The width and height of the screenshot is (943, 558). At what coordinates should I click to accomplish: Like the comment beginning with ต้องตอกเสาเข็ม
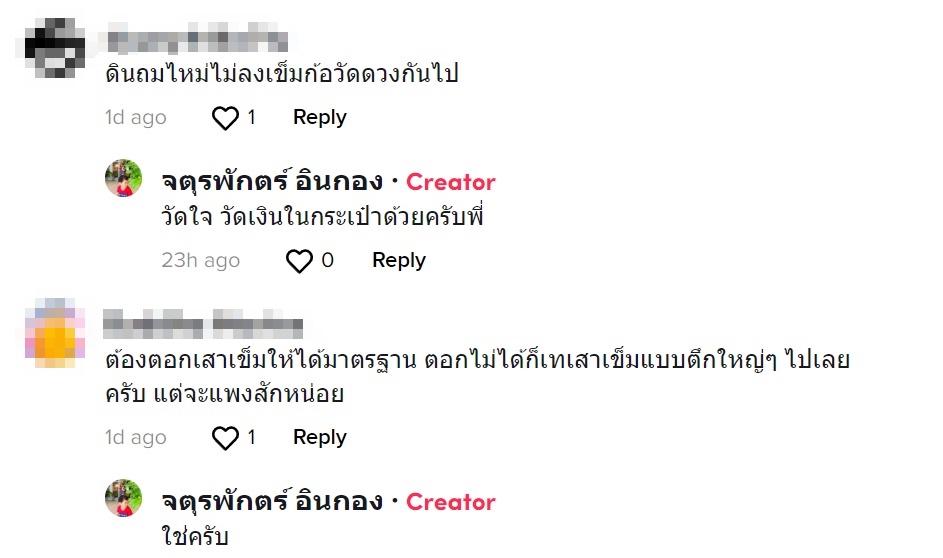coord(226,438)
